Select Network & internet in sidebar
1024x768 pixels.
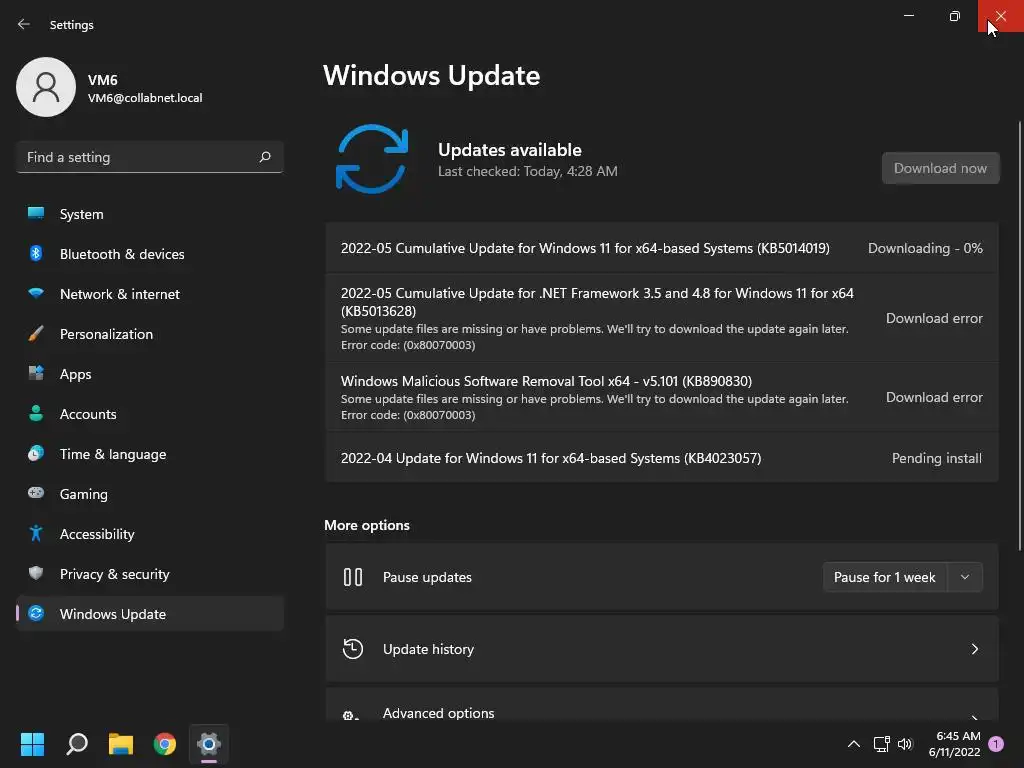click(x=150, y=294)
